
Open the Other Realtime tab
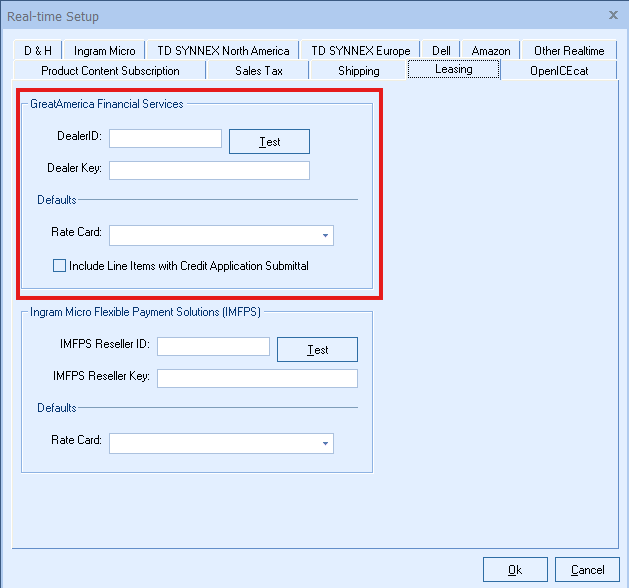pos(568,51)
